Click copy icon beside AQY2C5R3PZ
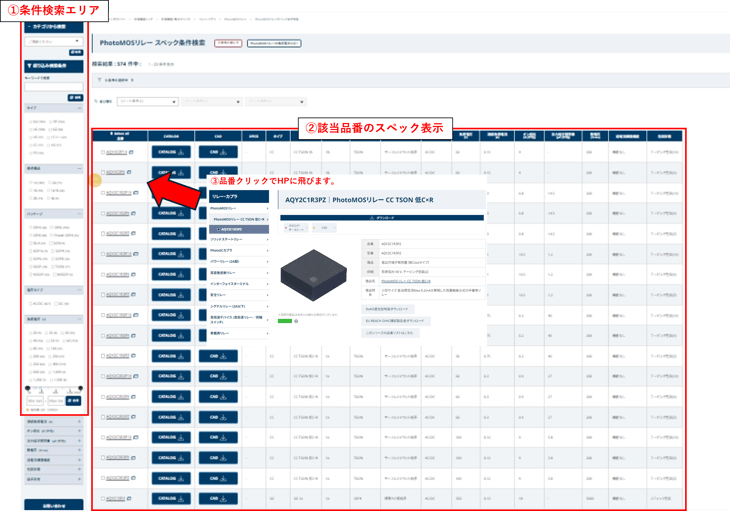Viewport: 730px width, 511px height. [x=133, y=478]
